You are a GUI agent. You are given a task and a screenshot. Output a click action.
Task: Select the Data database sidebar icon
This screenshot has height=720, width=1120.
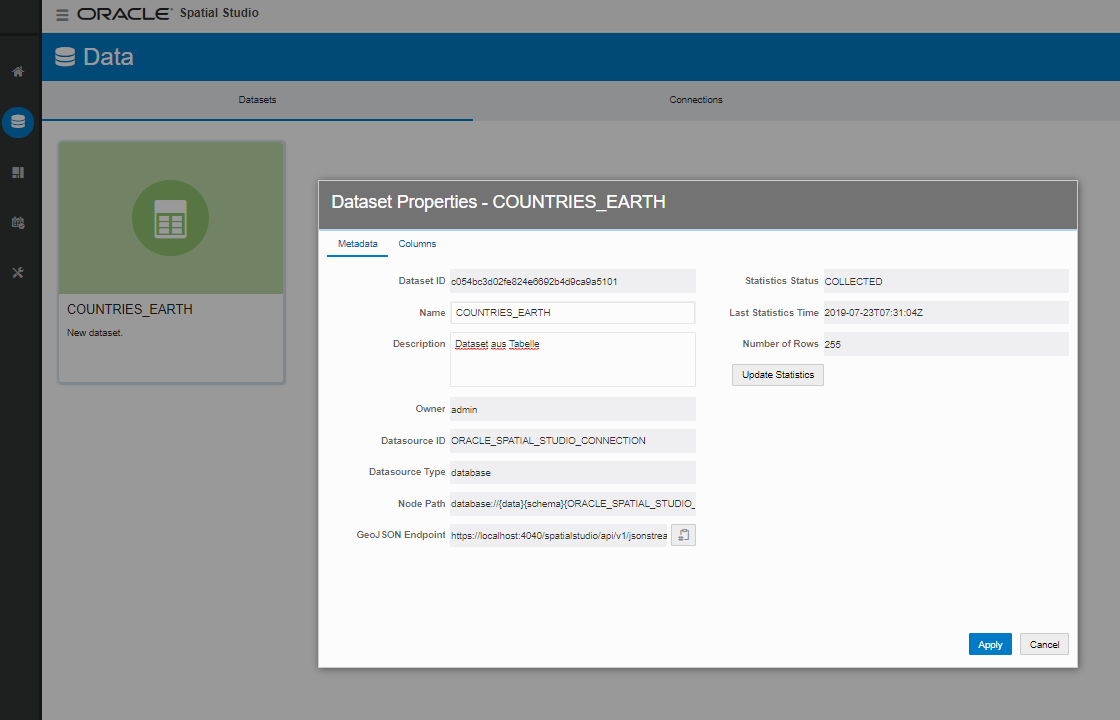[18, 122]
